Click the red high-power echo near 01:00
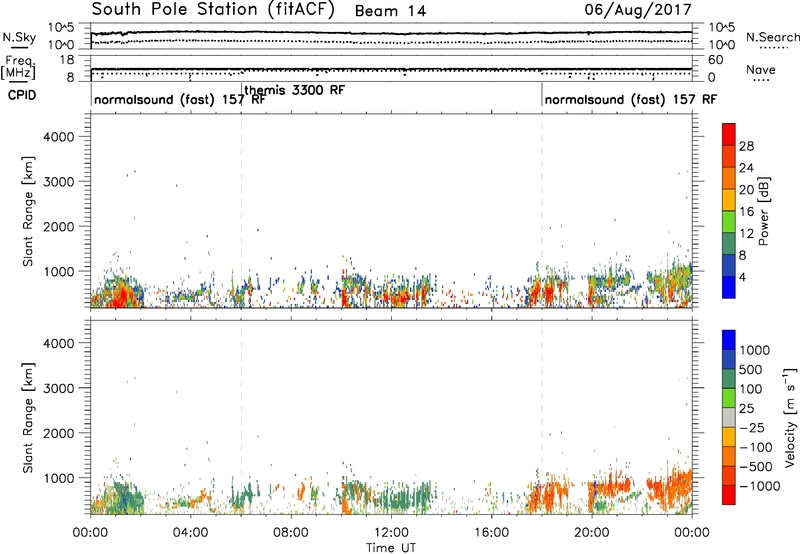This screenshot has height=554, width=800. click(x=120, y=296)
